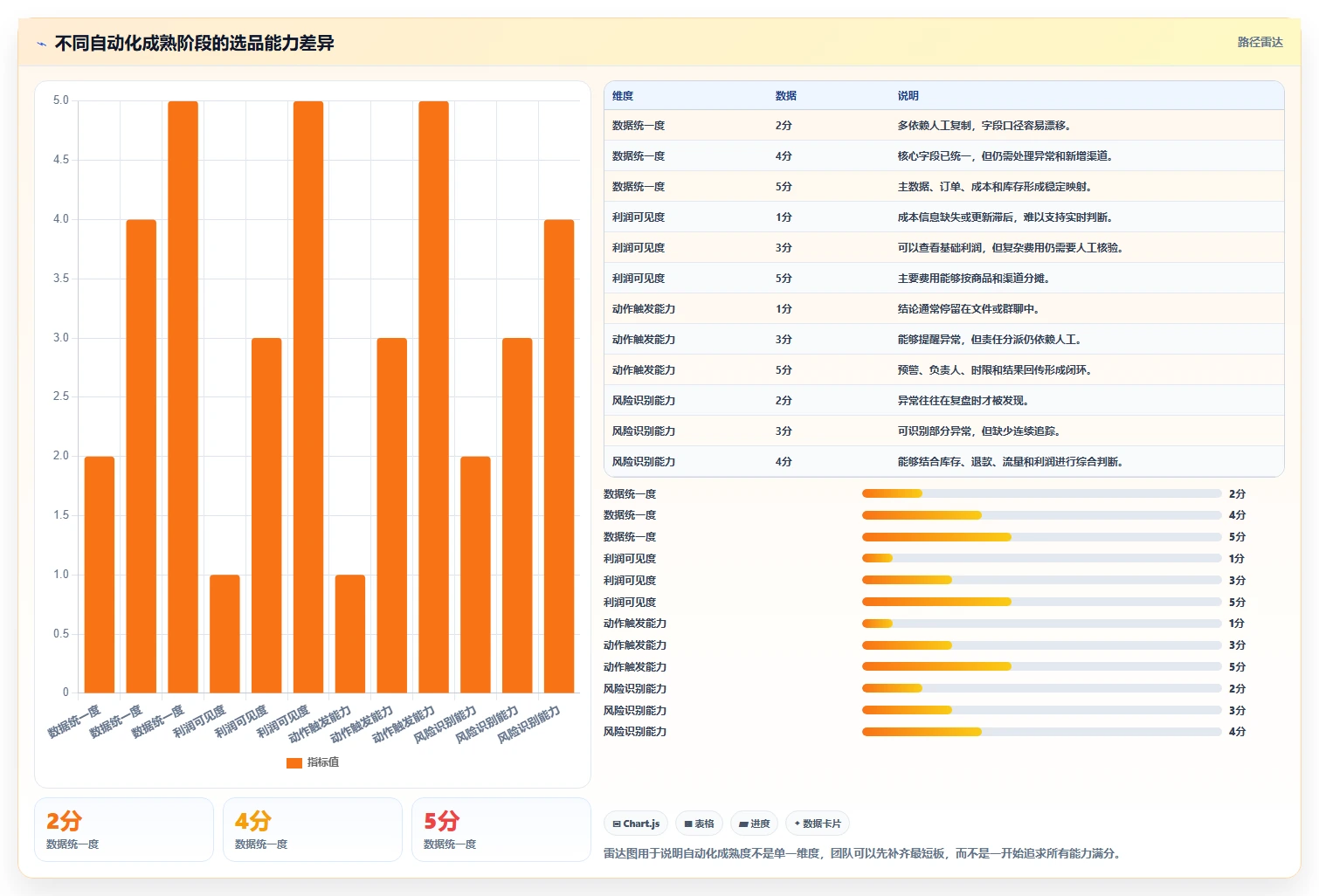Select table text 多依赖人工复制，字段口径容易漂移。
Image resolution: width=1319 pixels, height=896 pixels.
tap(984, 126)
